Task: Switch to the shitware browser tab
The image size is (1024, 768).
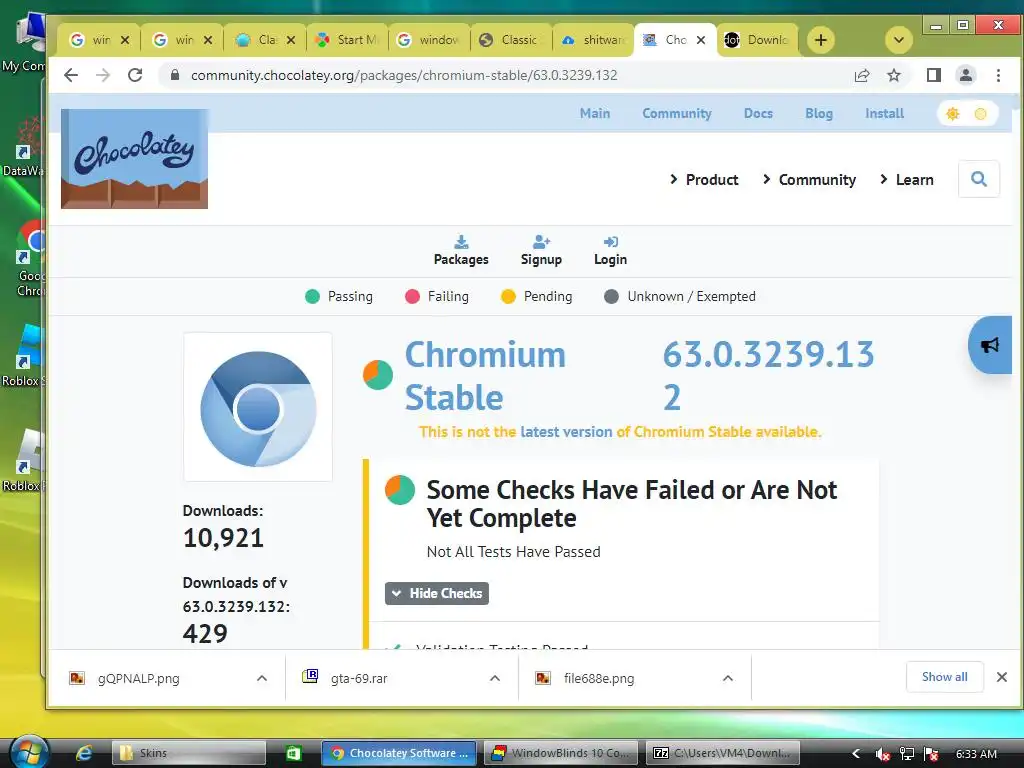Action: [594, 40]
